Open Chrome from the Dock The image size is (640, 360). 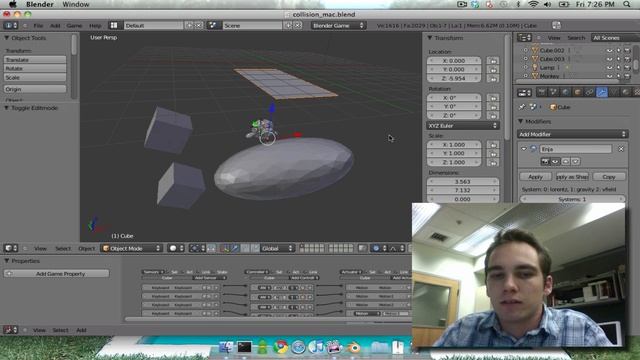280,347
